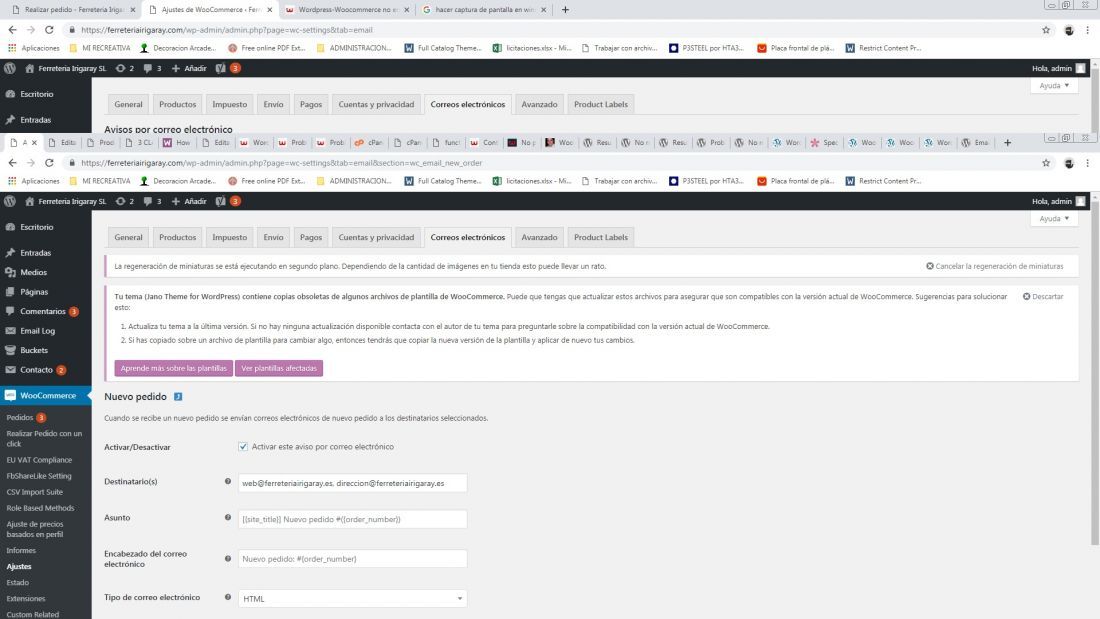Open 'Product Labels' tab in lower window

pos(601,237)
